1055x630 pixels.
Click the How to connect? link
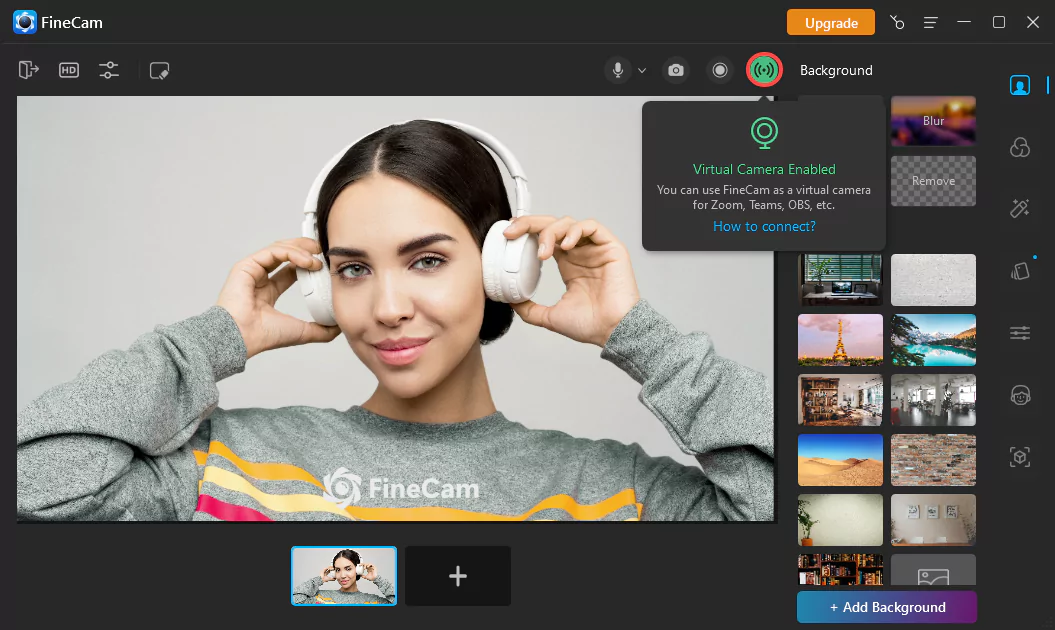click(x=764, y=227)
